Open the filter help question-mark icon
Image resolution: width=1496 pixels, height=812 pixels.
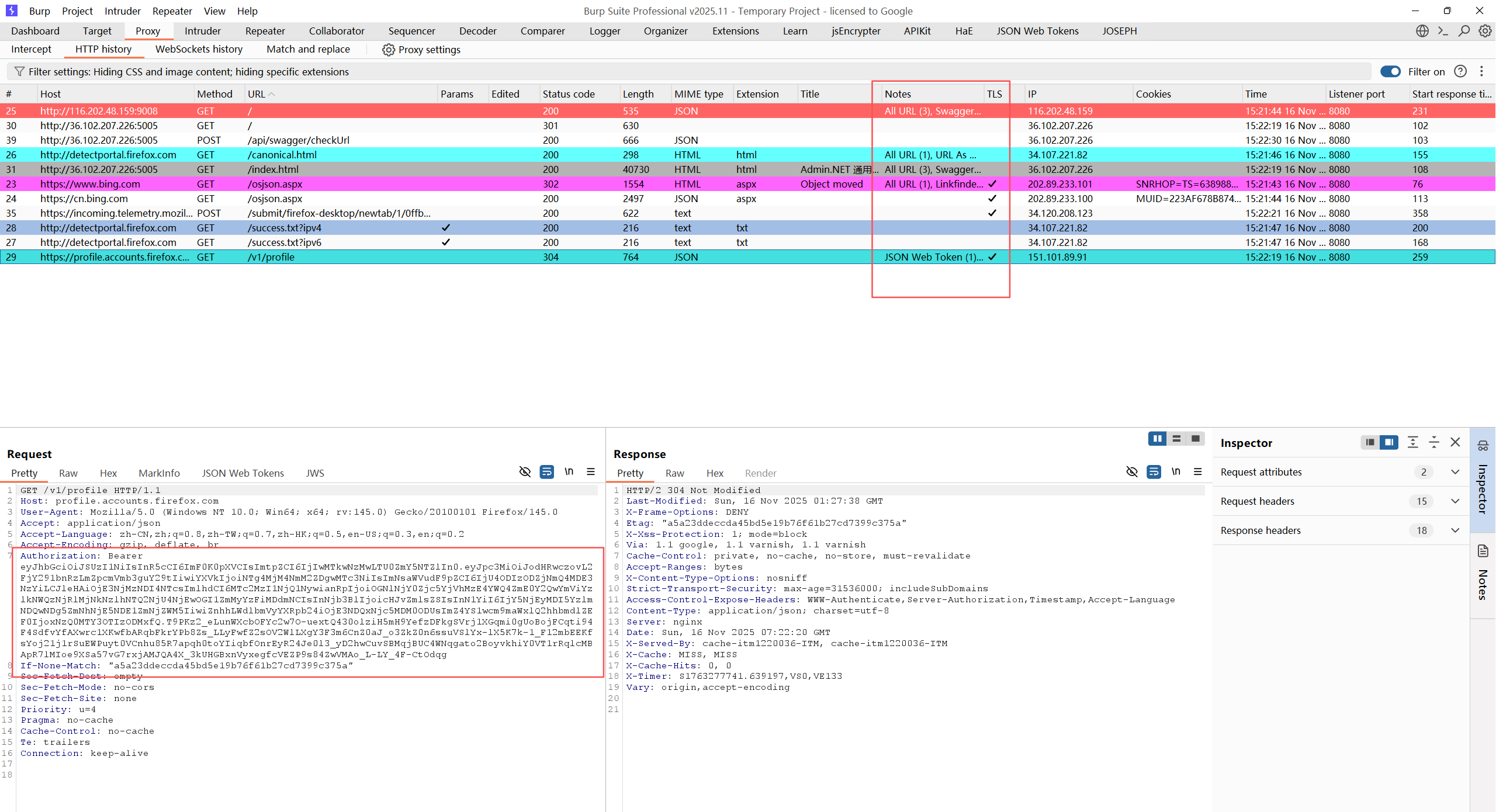pos(1460,71)
